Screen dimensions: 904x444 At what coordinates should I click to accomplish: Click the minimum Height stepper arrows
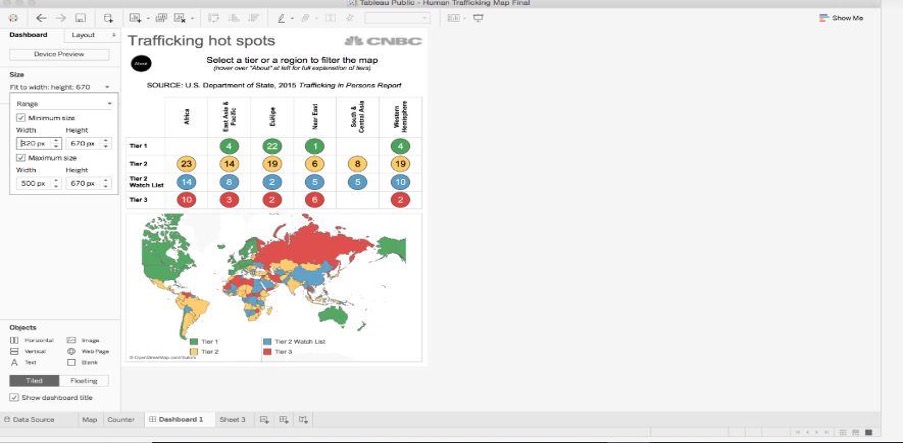(x=106, y=143)
